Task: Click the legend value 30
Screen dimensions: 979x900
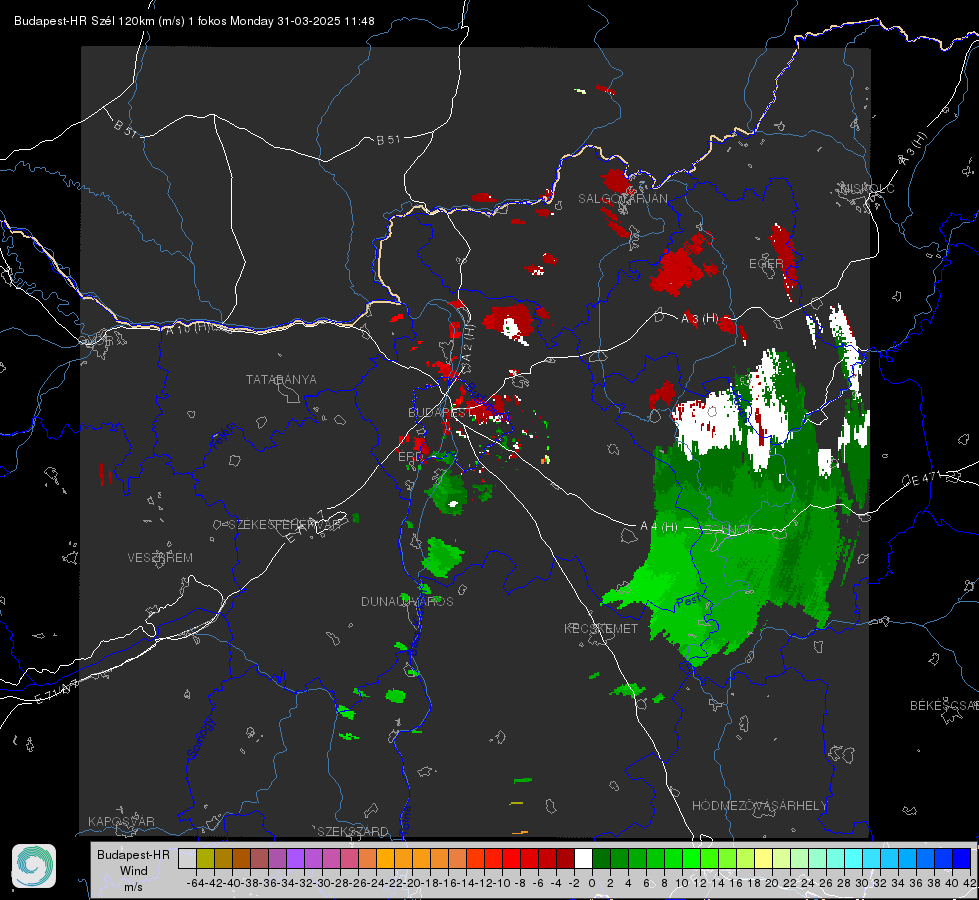Action: 862,883
